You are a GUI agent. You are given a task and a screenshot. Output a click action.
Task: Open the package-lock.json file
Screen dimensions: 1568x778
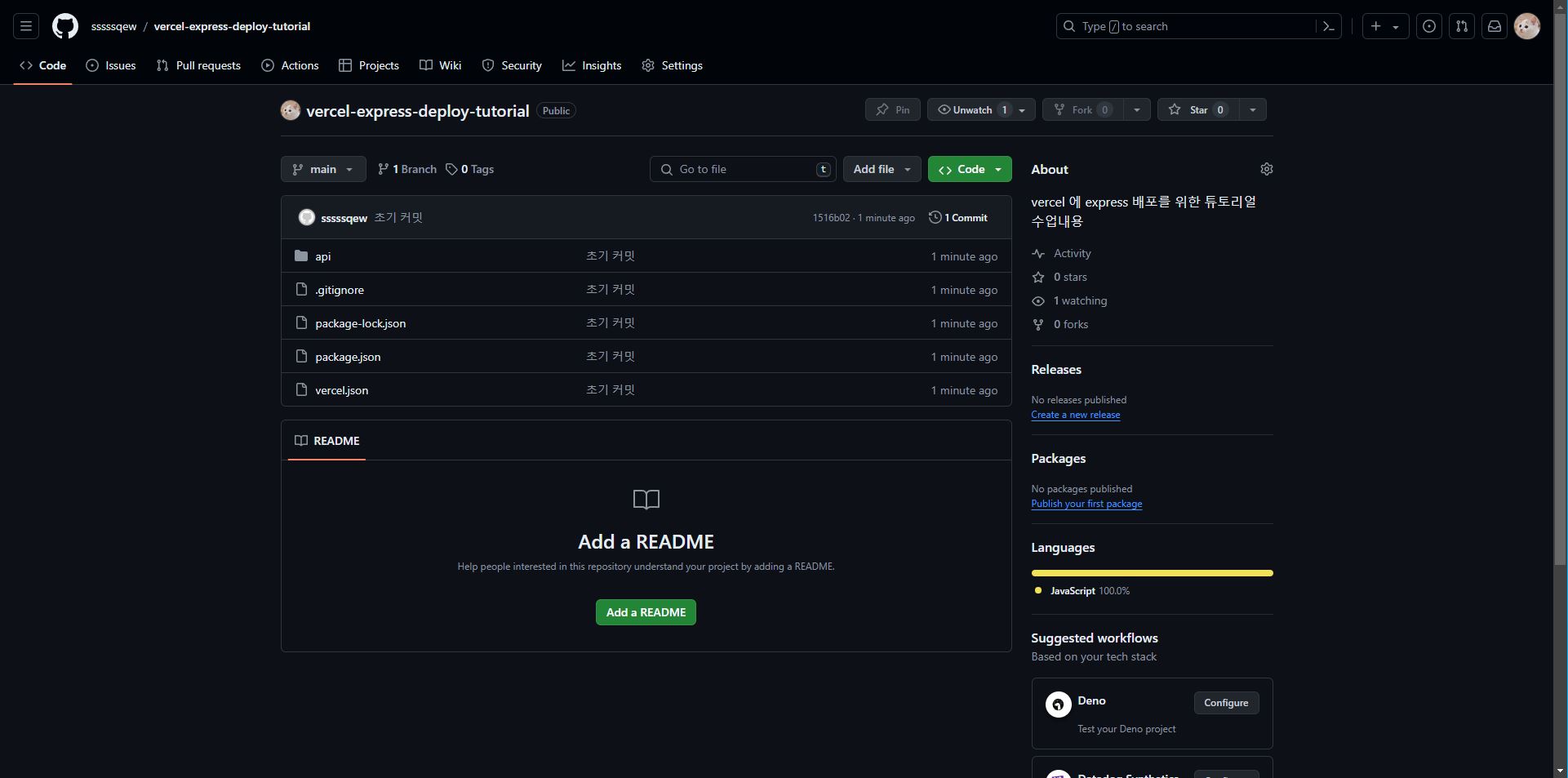(x=360, y=323)
